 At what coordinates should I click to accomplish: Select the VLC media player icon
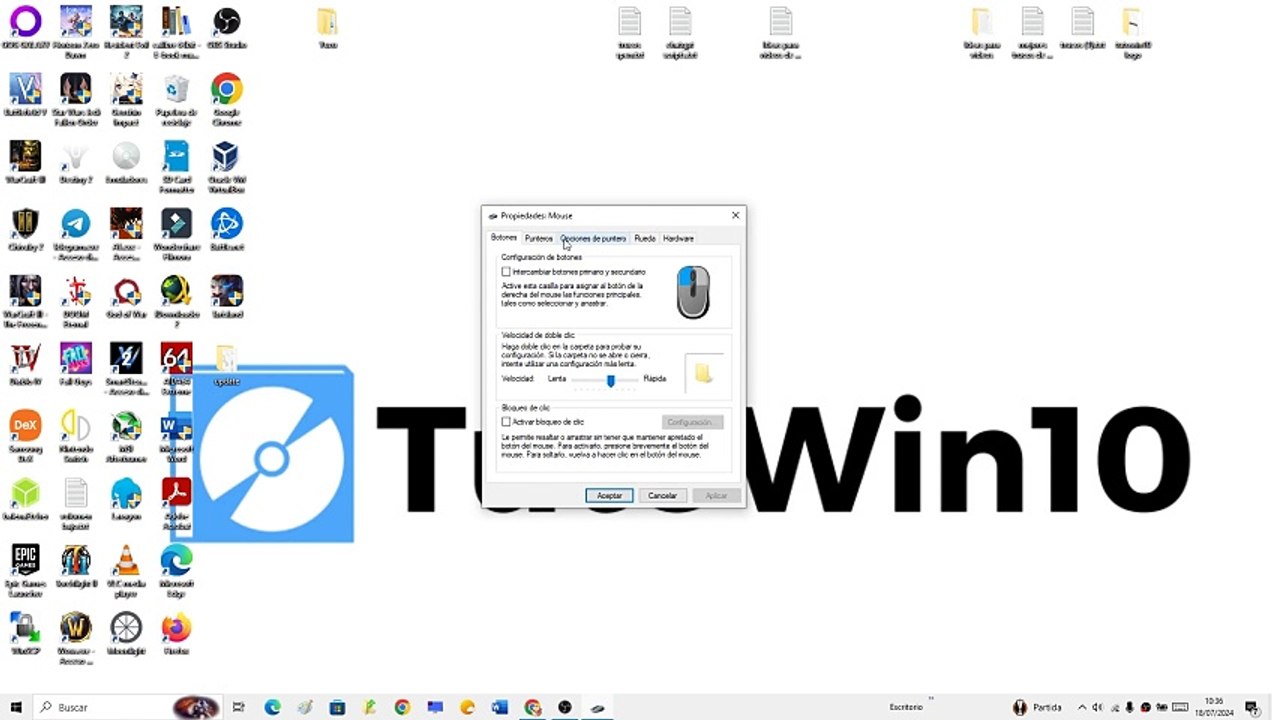pos(126,571)
